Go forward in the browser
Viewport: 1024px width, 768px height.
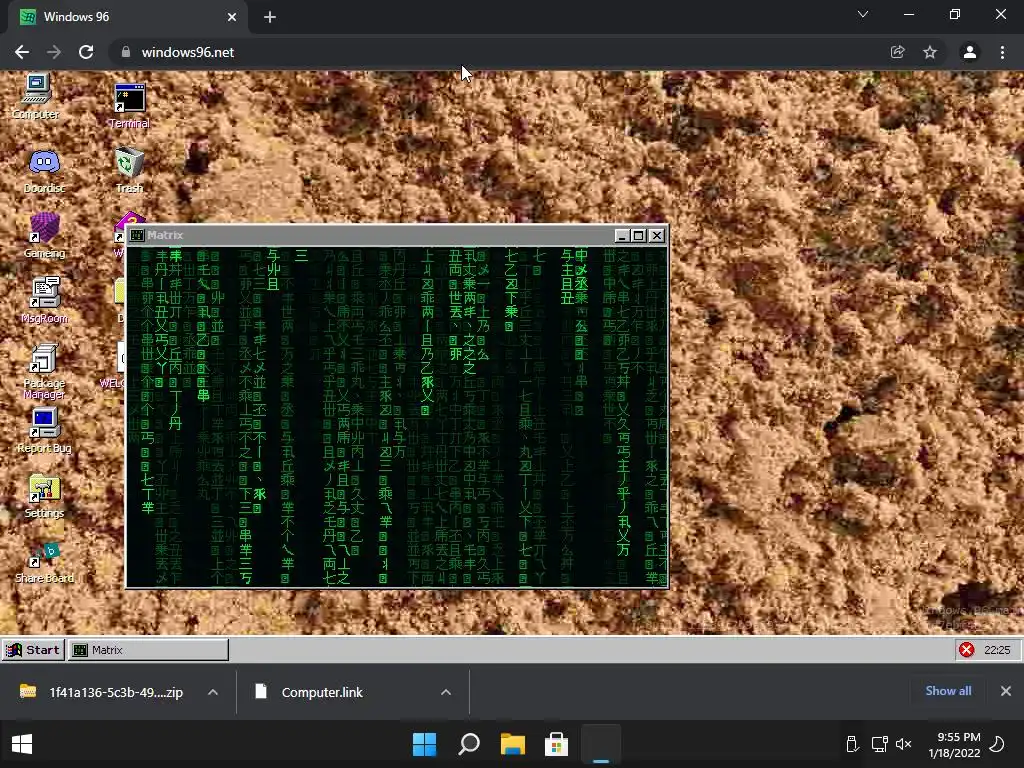(54, 52)
